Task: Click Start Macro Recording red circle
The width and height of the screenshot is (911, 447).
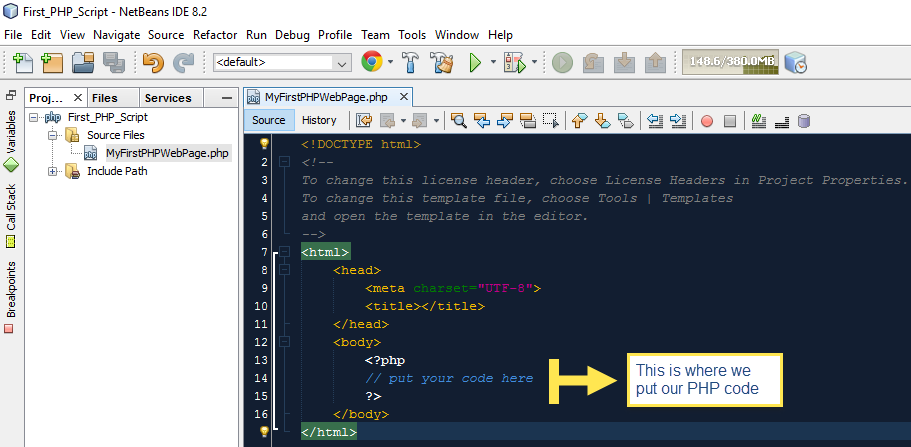Action: (x=707, y=121)
